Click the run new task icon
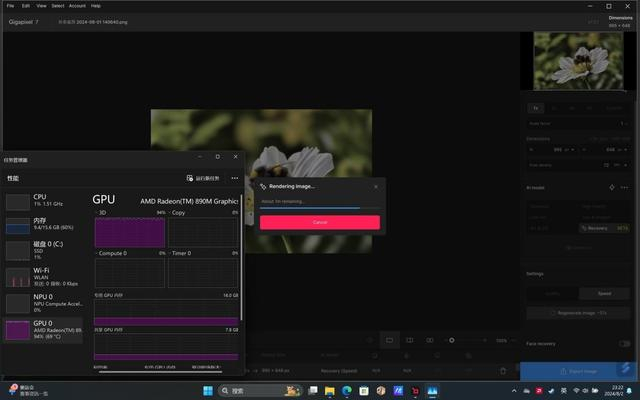 (x=190, y=178)
